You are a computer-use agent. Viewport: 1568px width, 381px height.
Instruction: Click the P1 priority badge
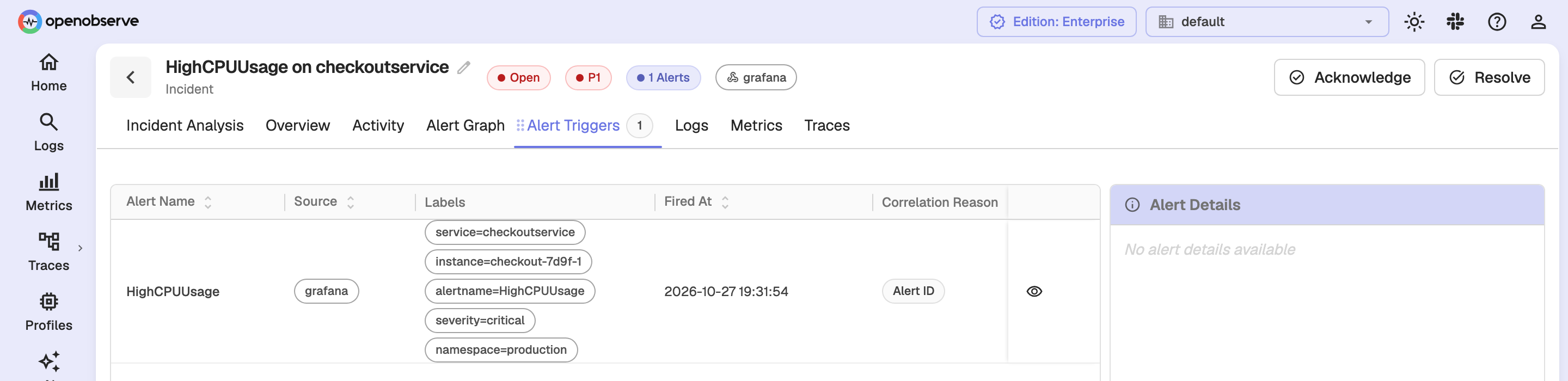588,78
